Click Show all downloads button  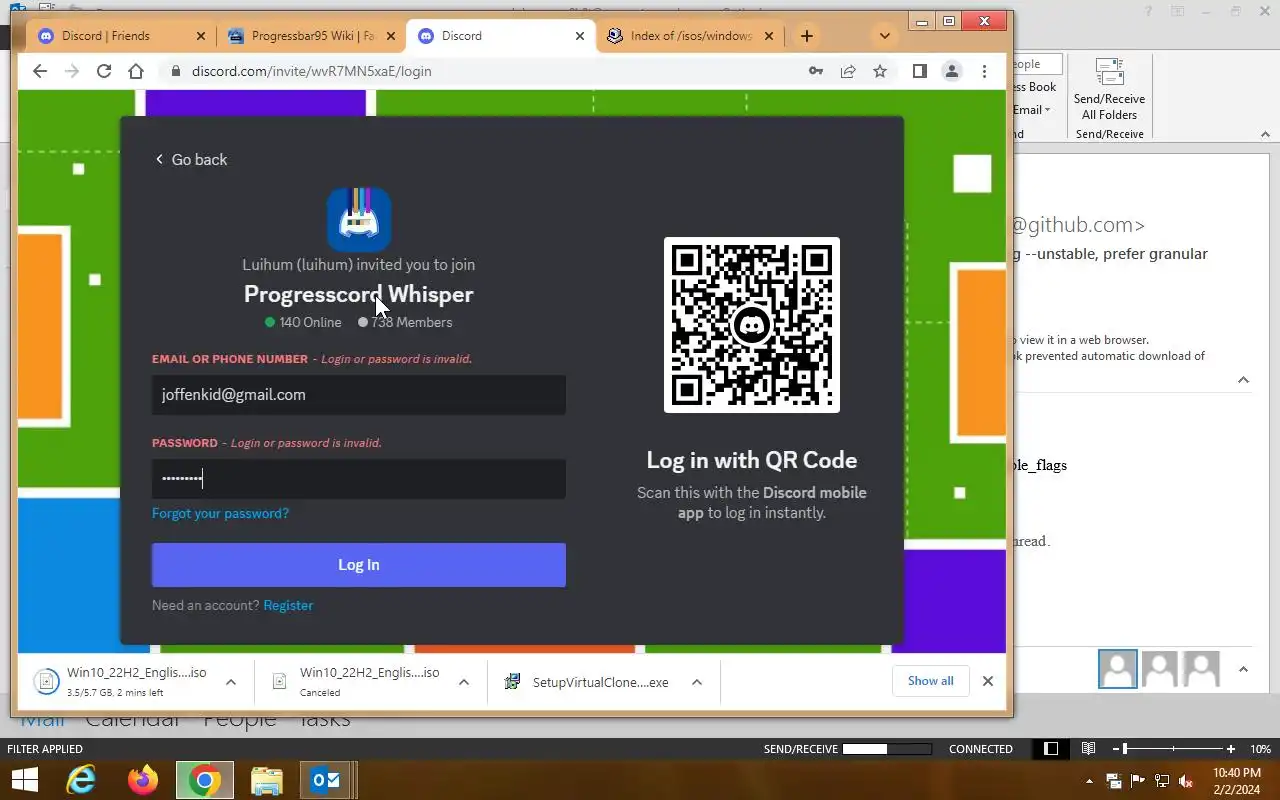(x=931, y=681)
